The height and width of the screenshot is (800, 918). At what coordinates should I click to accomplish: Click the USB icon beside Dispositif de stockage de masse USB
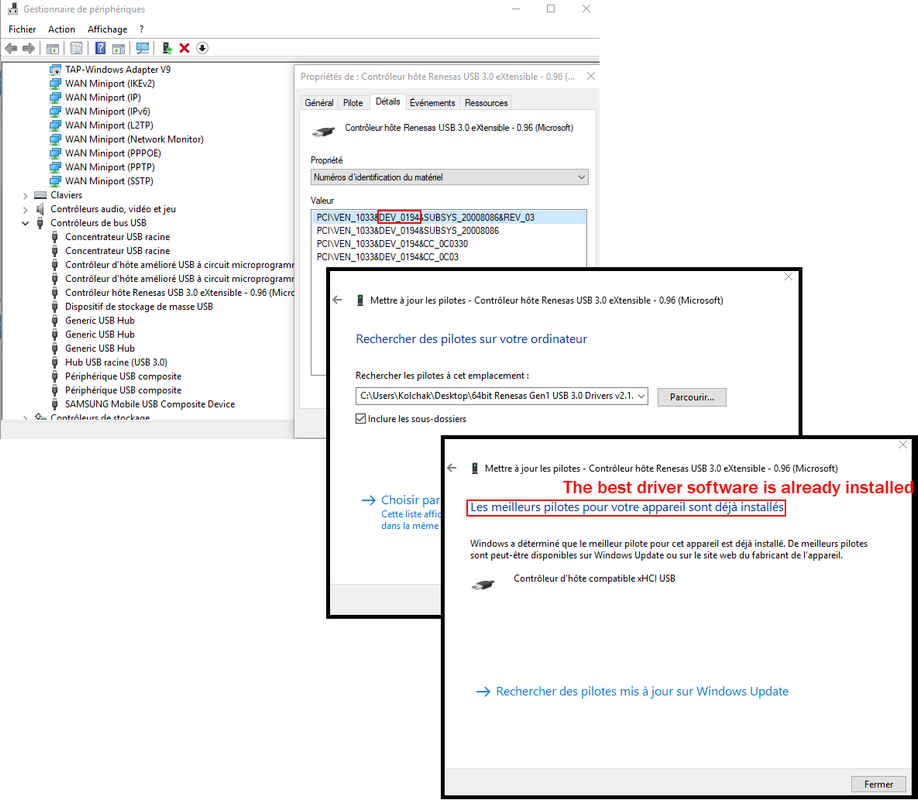click(54, 307)
